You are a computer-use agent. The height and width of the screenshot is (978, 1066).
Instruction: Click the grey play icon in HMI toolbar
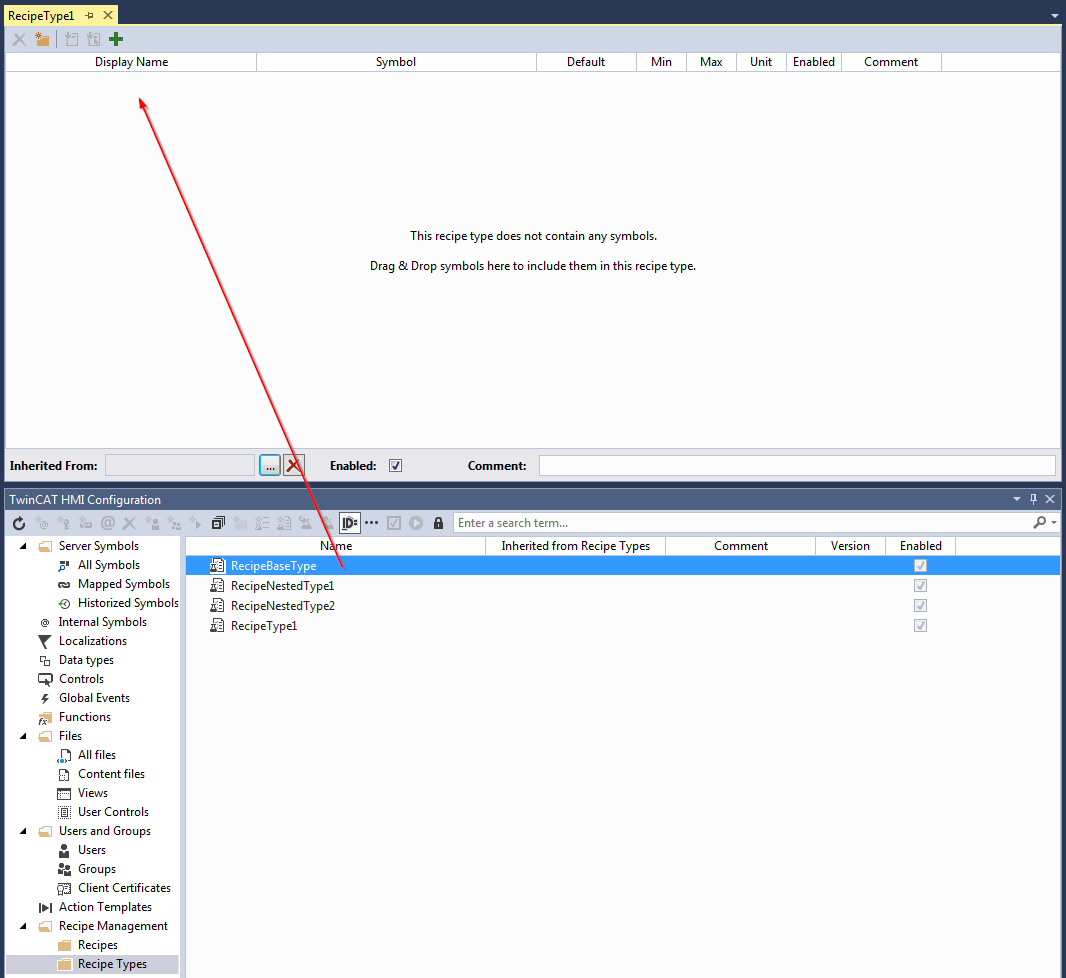(x=416, y=523)
